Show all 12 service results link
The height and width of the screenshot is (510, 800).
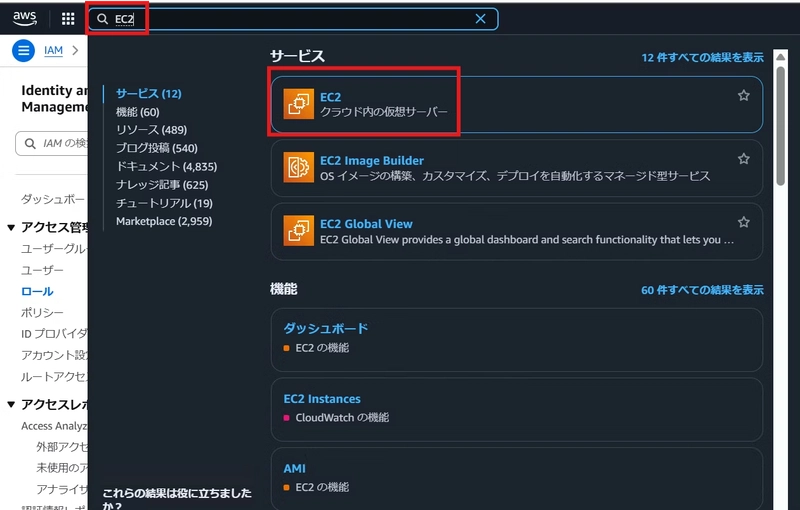(702, 57)
